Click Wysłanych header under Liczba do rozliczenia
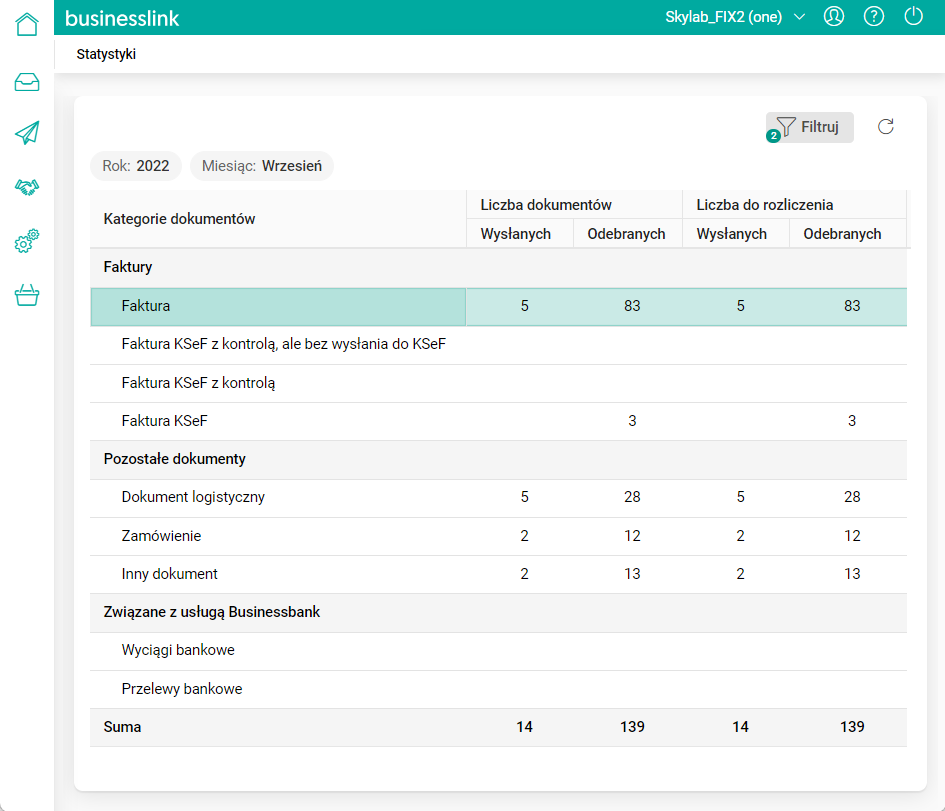Screen dimensions: 945x811 736,233
